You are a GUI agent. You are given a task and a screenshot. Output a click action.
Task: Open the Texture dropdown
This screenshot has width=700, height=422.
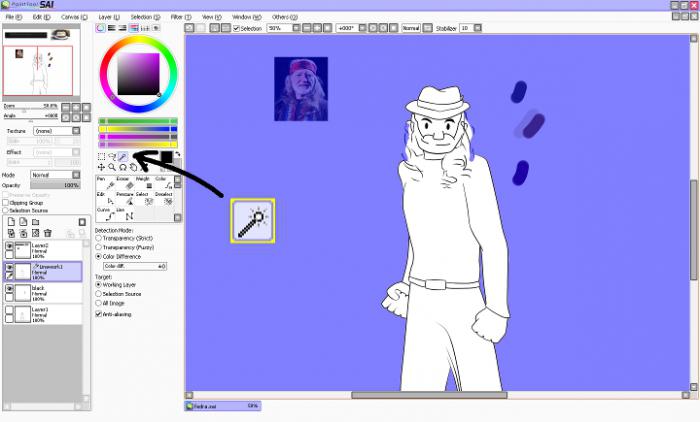tap(76, 130)
